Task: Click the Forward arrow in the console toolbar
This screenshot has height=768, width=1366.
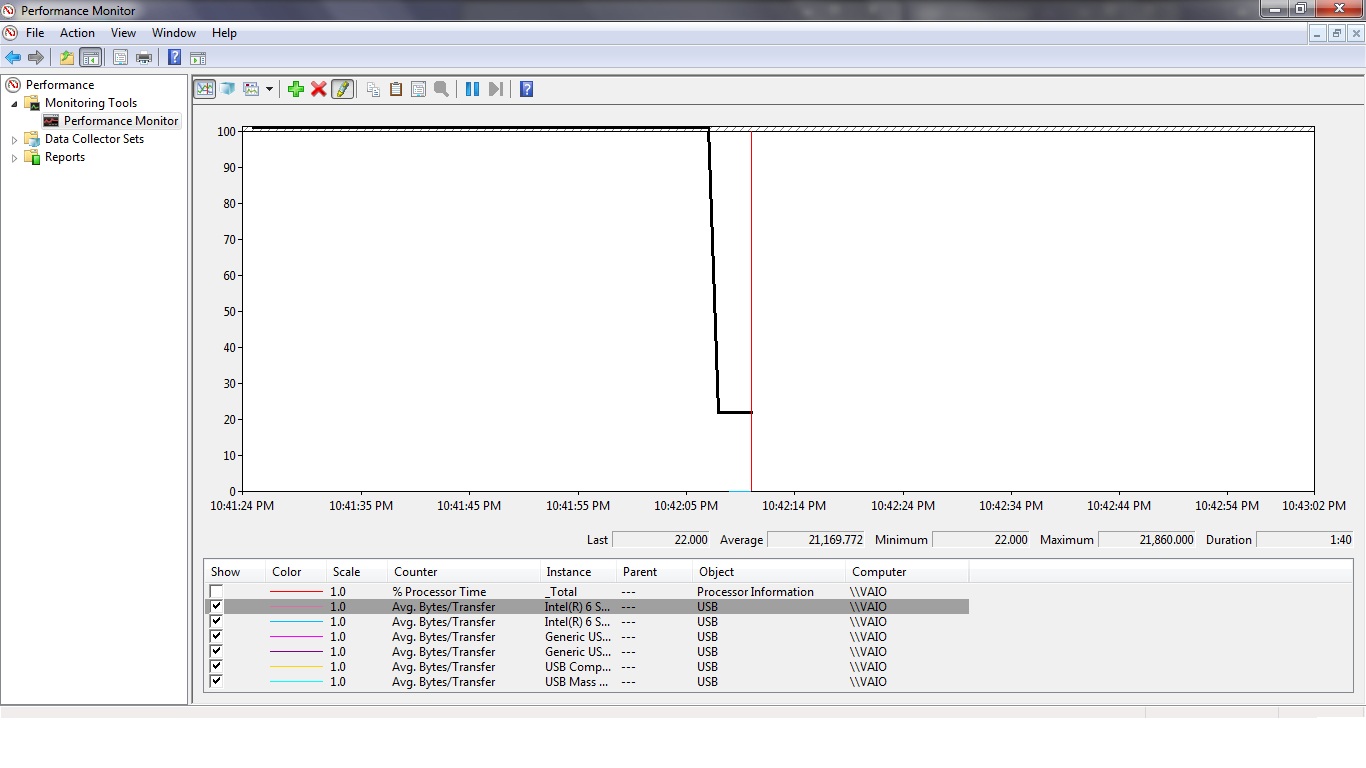Action: 36,58
